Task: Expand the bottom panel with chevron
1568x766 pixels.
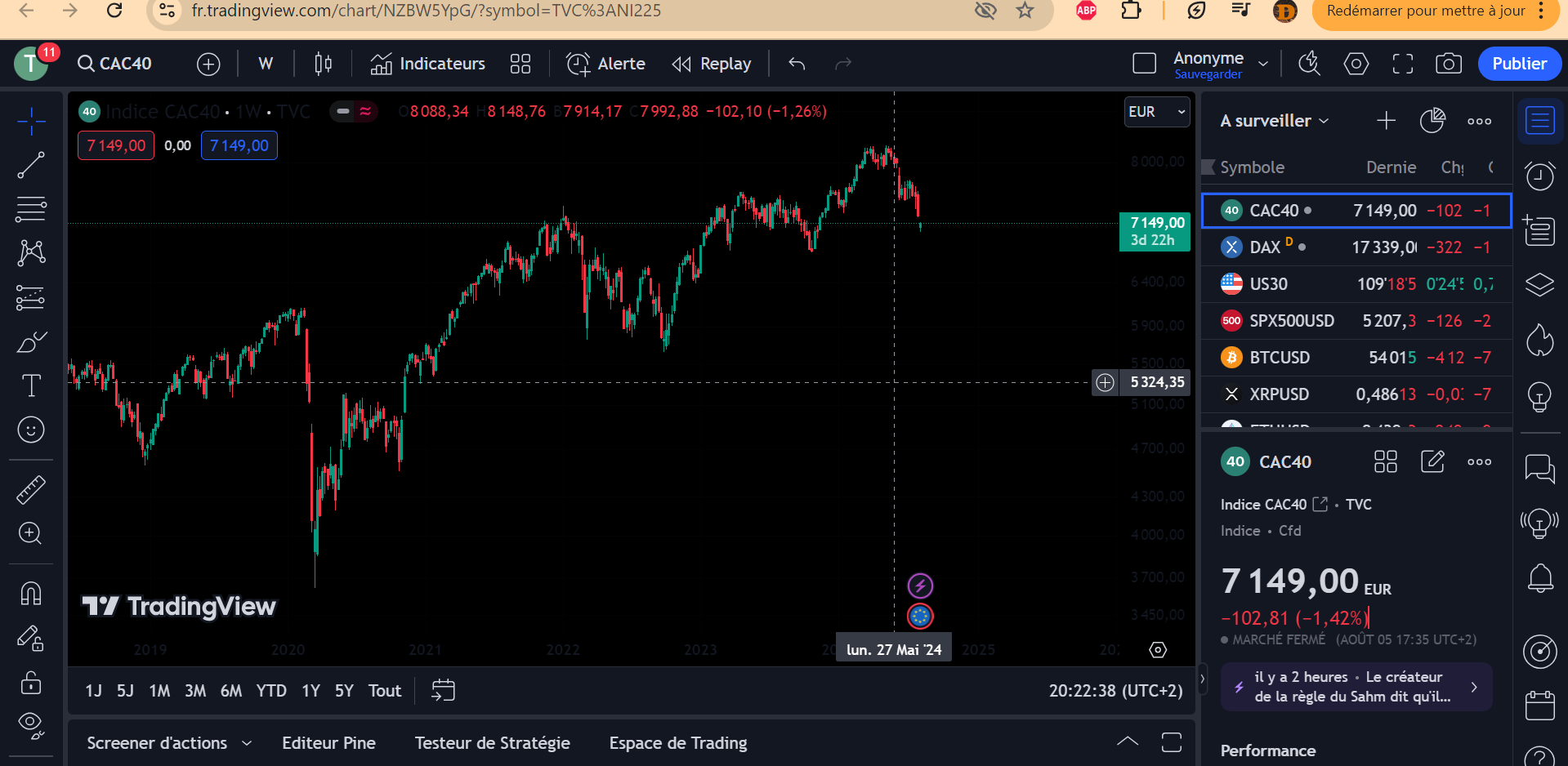Action: (1128, 742)
